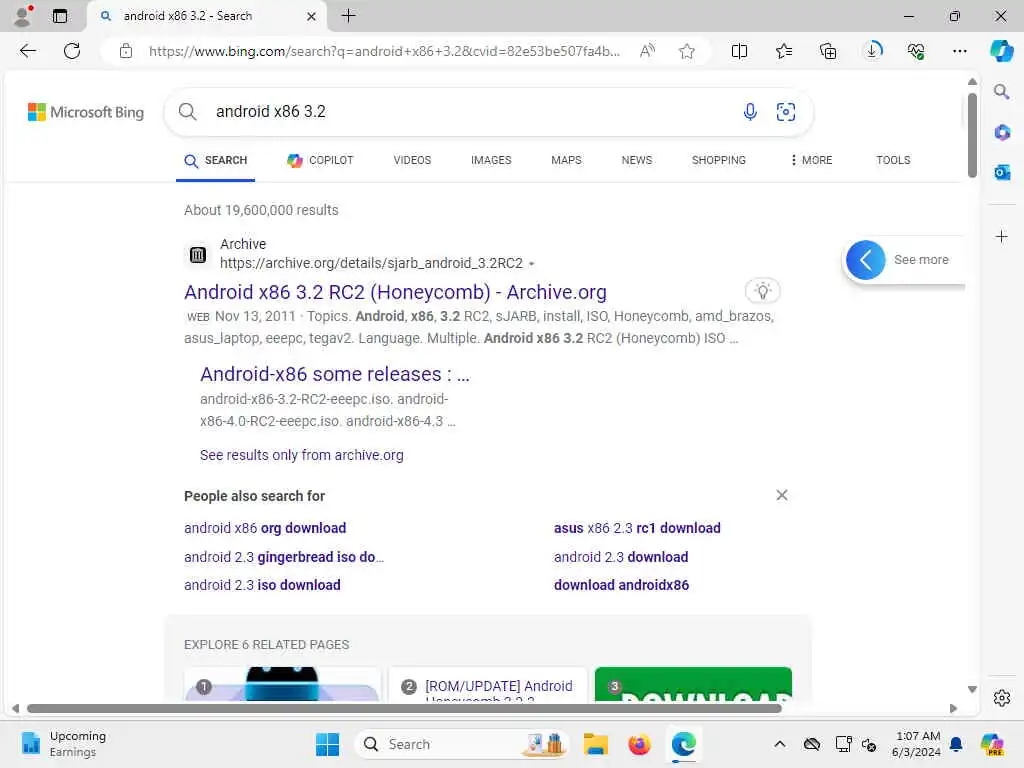
Task: Click the browser Back arrow
Action: (27, 51)
